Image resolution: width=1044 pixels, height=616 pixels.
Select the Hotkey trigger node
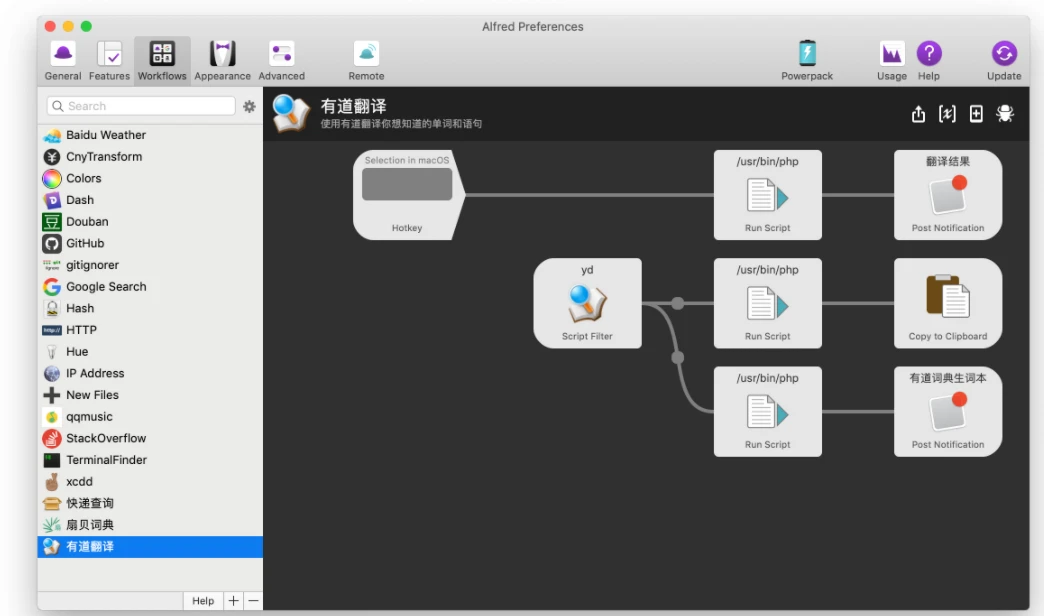pos(407,195)
